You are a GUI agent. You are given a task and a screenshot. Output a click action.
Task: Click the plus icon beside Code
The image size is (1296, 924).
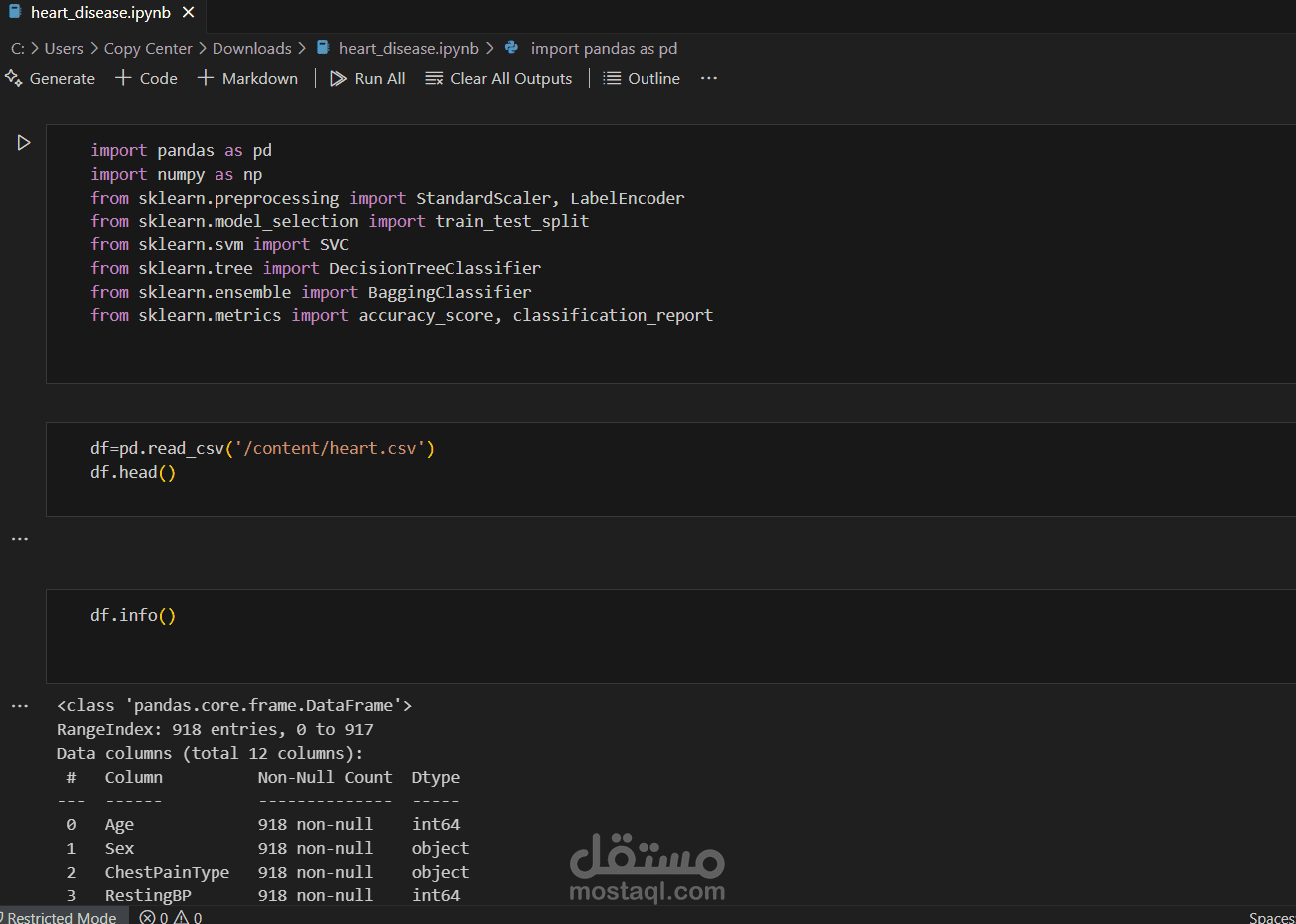click(123, 78)
